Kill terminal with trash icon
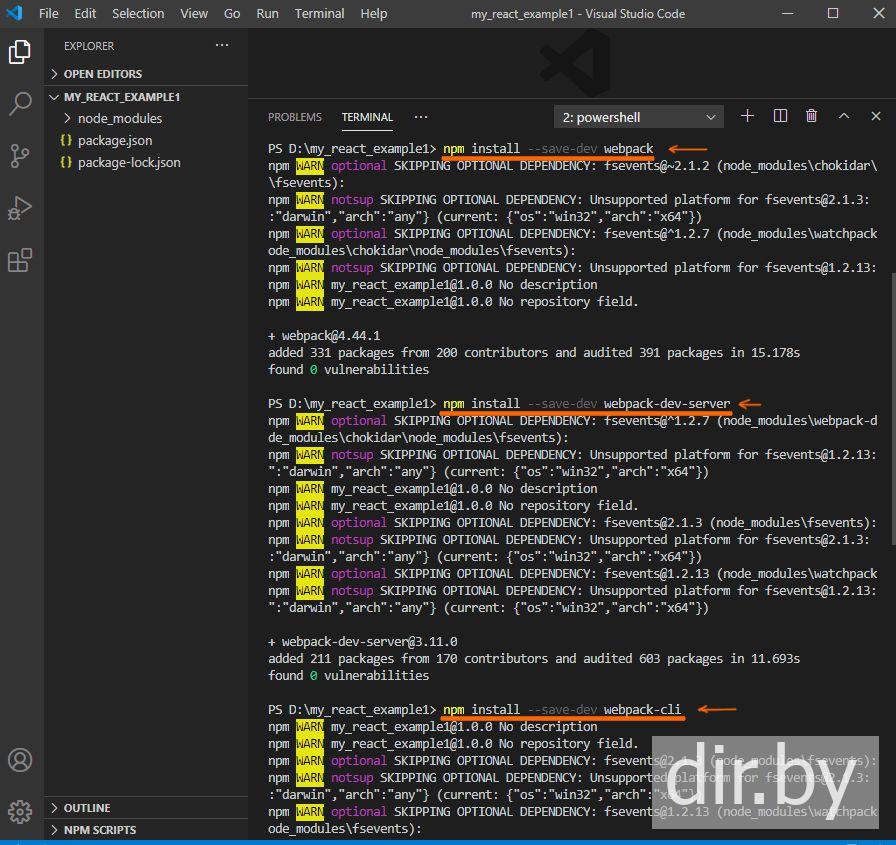896x845 pixels. click(812, 116)
